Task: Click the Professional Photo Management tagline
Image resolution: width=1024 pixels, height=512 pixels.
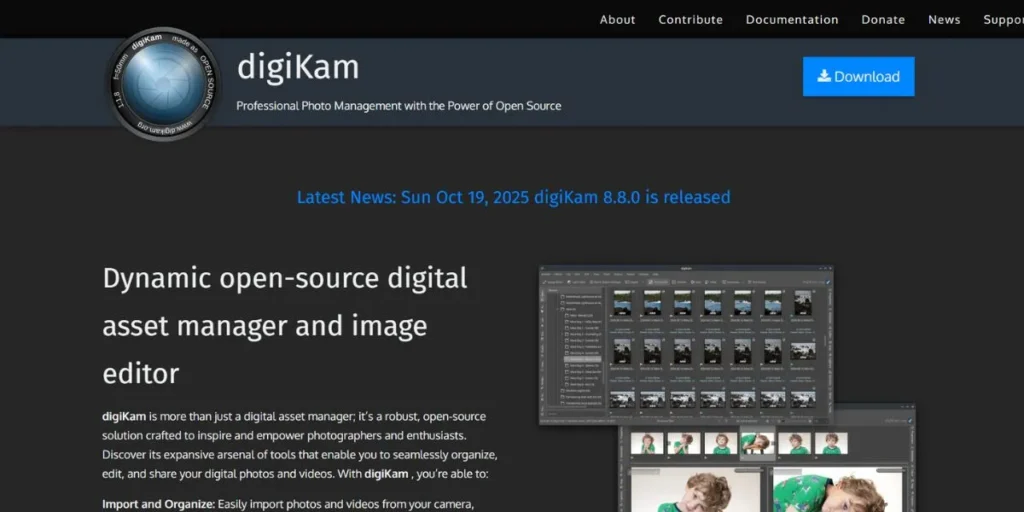Action: (x=398, y=106)
